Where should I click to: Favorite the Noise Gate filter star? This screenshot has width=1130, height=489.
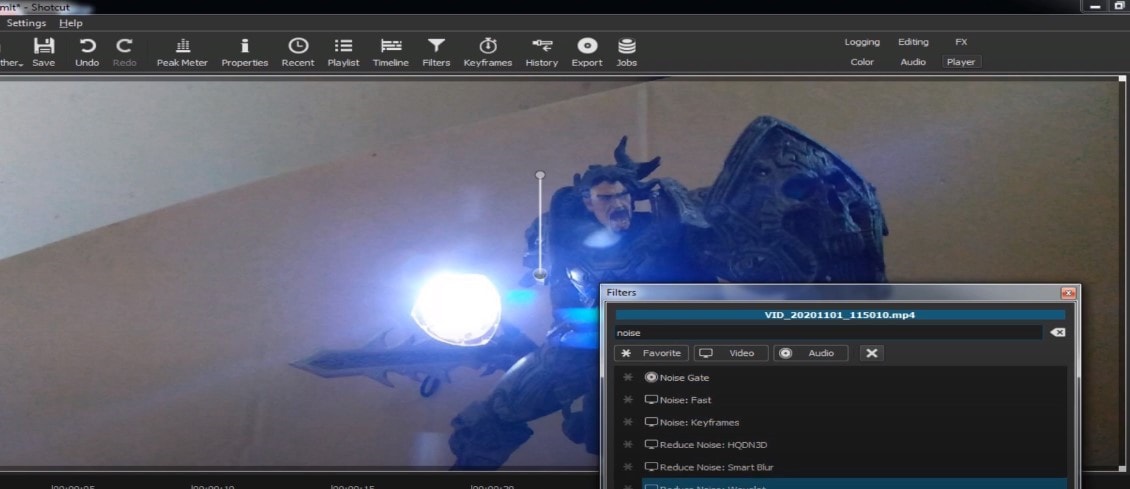pyautogui.click(x=628, y=377)
